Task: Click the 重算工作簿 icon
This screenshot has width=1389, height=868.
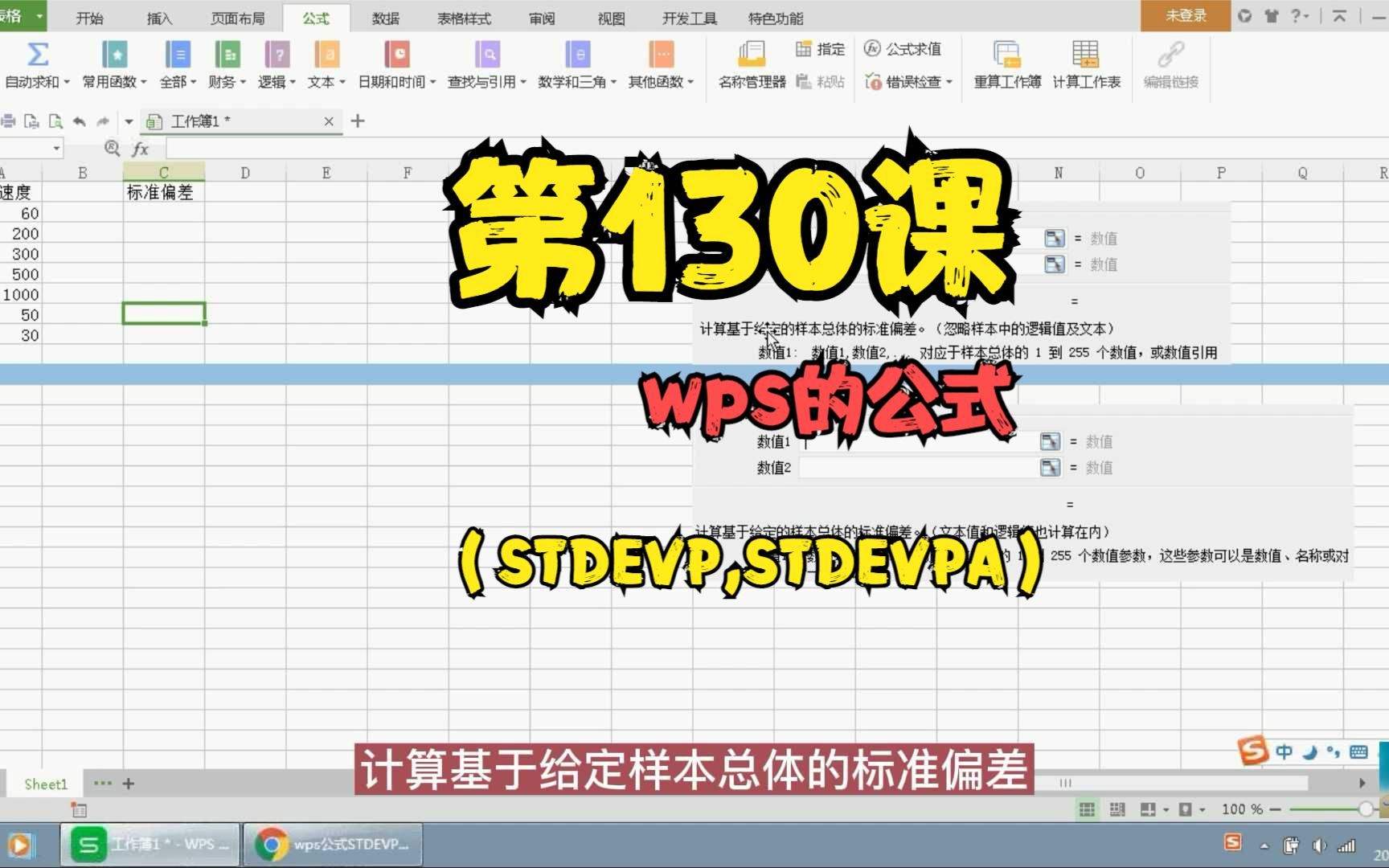Action: tap(1007, 55)
